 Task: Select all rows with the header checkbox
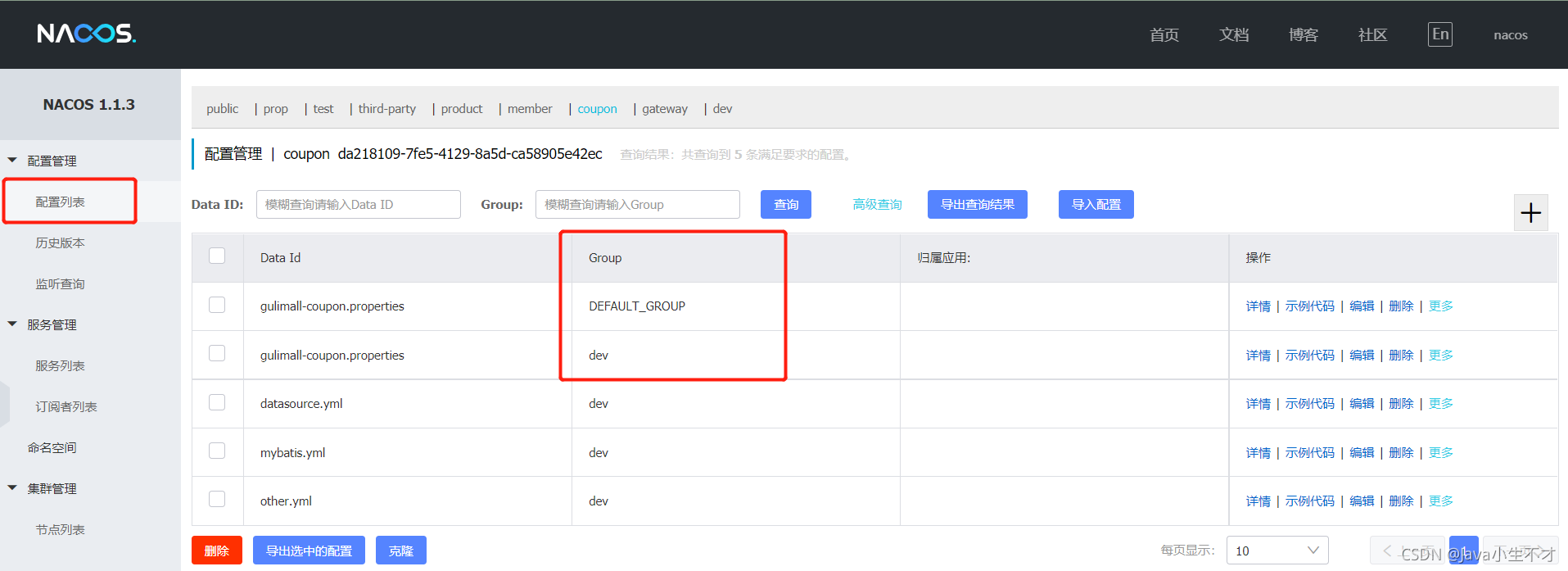217,256
